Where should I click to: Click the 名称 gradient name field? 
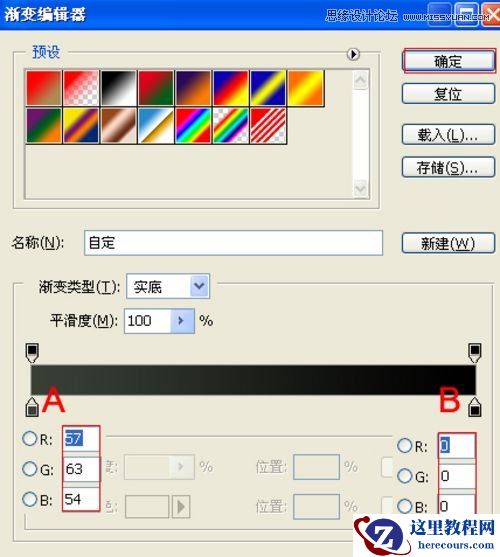pyautogui.click(x=233, y=243)
